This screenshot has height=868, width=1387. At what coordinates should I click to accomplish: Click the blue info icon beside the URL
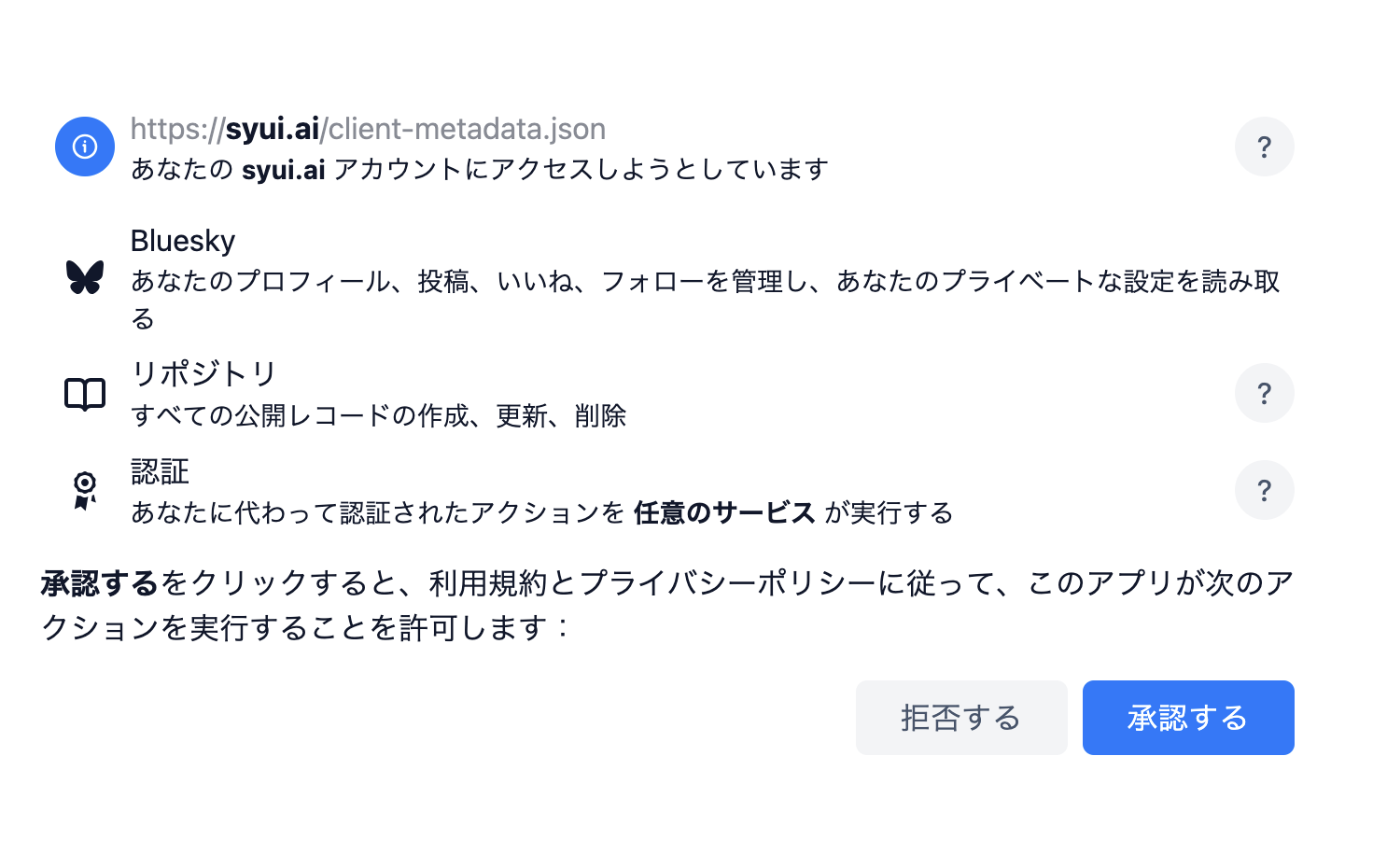(84, 147)
